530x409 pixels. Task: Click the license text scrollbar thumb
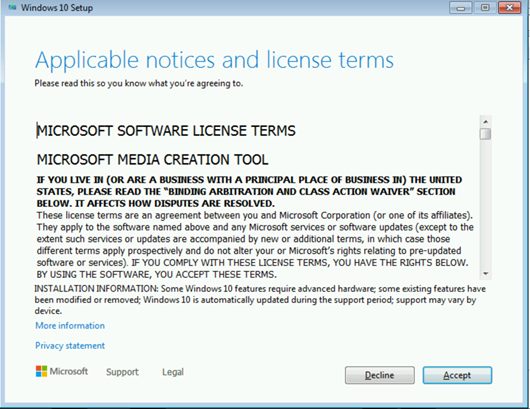486,134
